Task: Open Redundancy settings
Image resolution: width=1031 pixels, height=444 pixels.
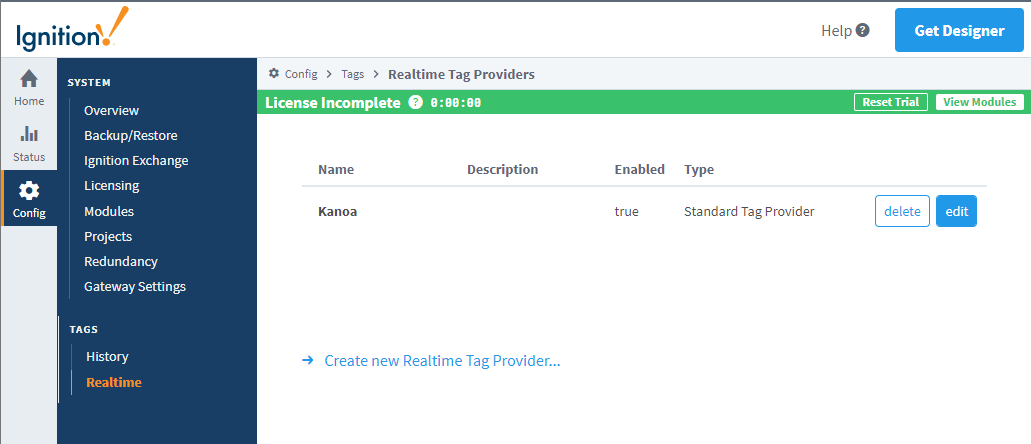Action: coord(121,261)
